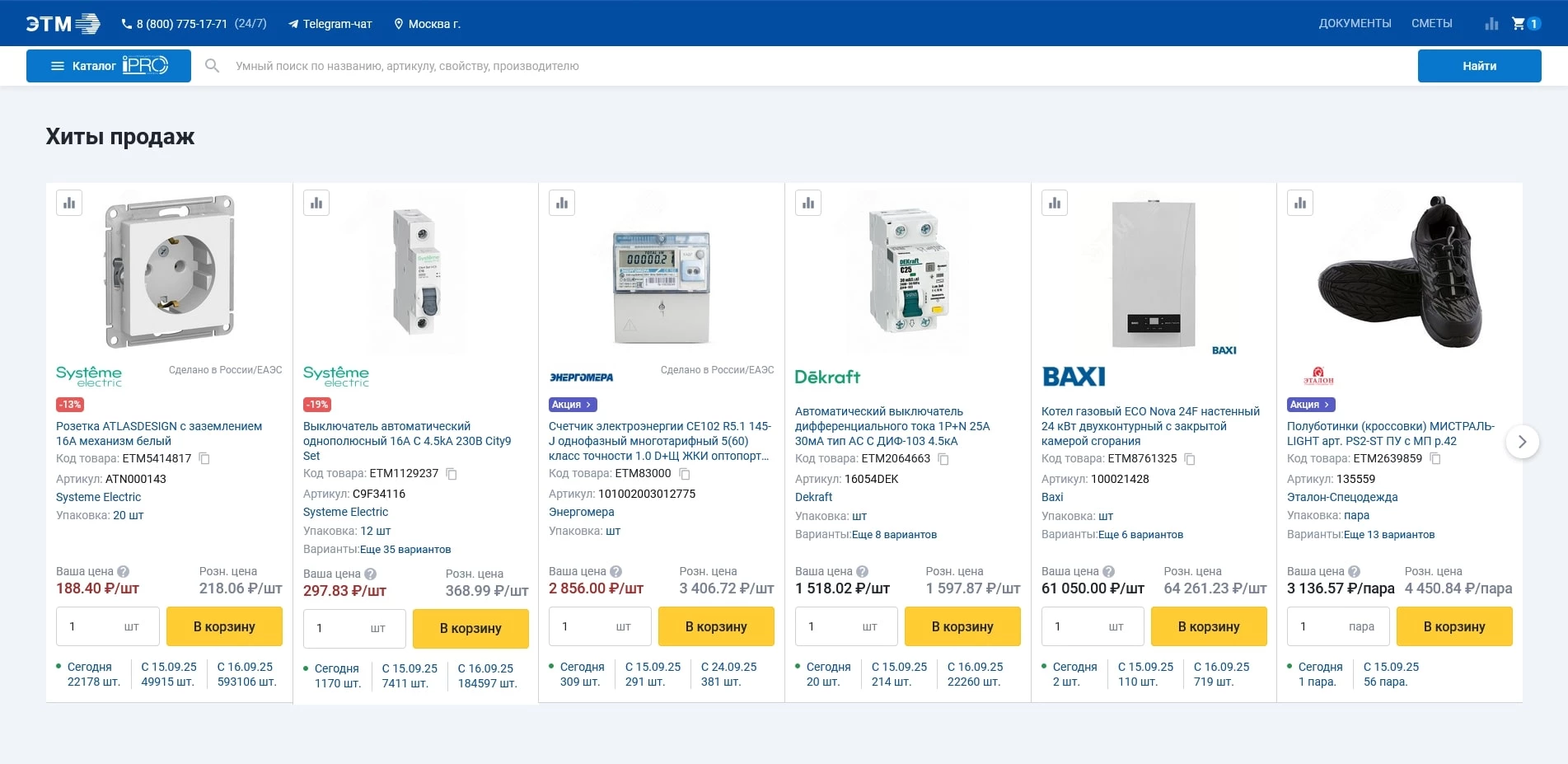
Task: Open the СМЕТЫ menu item
Action: pos(1431,23)
